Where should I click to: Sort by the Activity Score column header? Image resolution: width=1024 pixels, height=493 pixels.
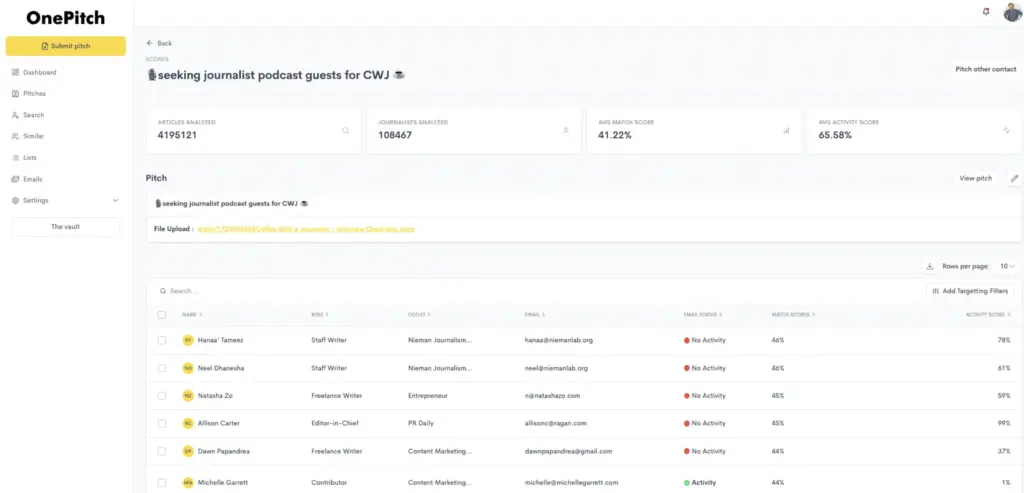(988, 315)
